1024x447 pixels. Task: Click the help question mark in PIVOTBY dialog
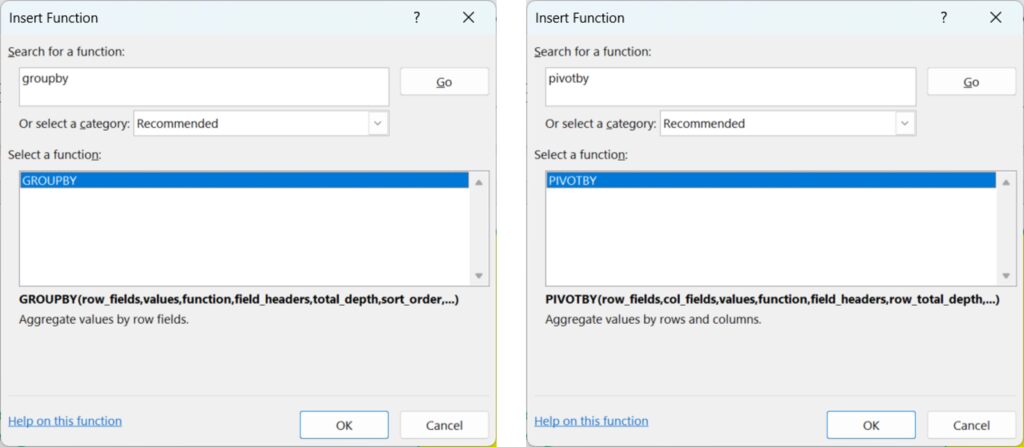pos(944,18)
